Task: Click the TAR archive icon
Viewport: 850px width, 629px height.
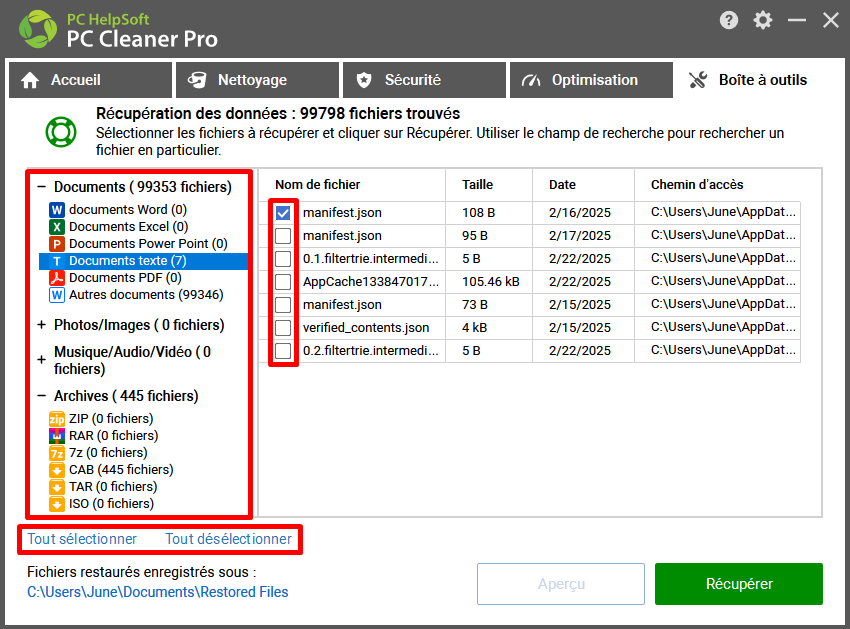Action: point(57,487)
